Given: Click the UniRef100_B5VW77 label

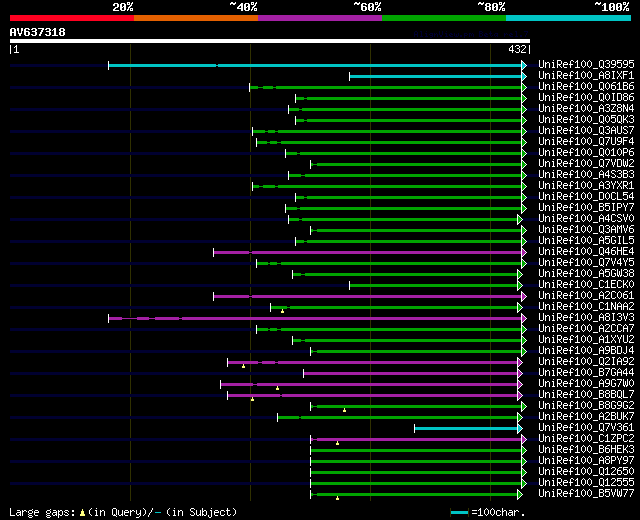Looking at the screenshot, I should [x=586, y=494].
